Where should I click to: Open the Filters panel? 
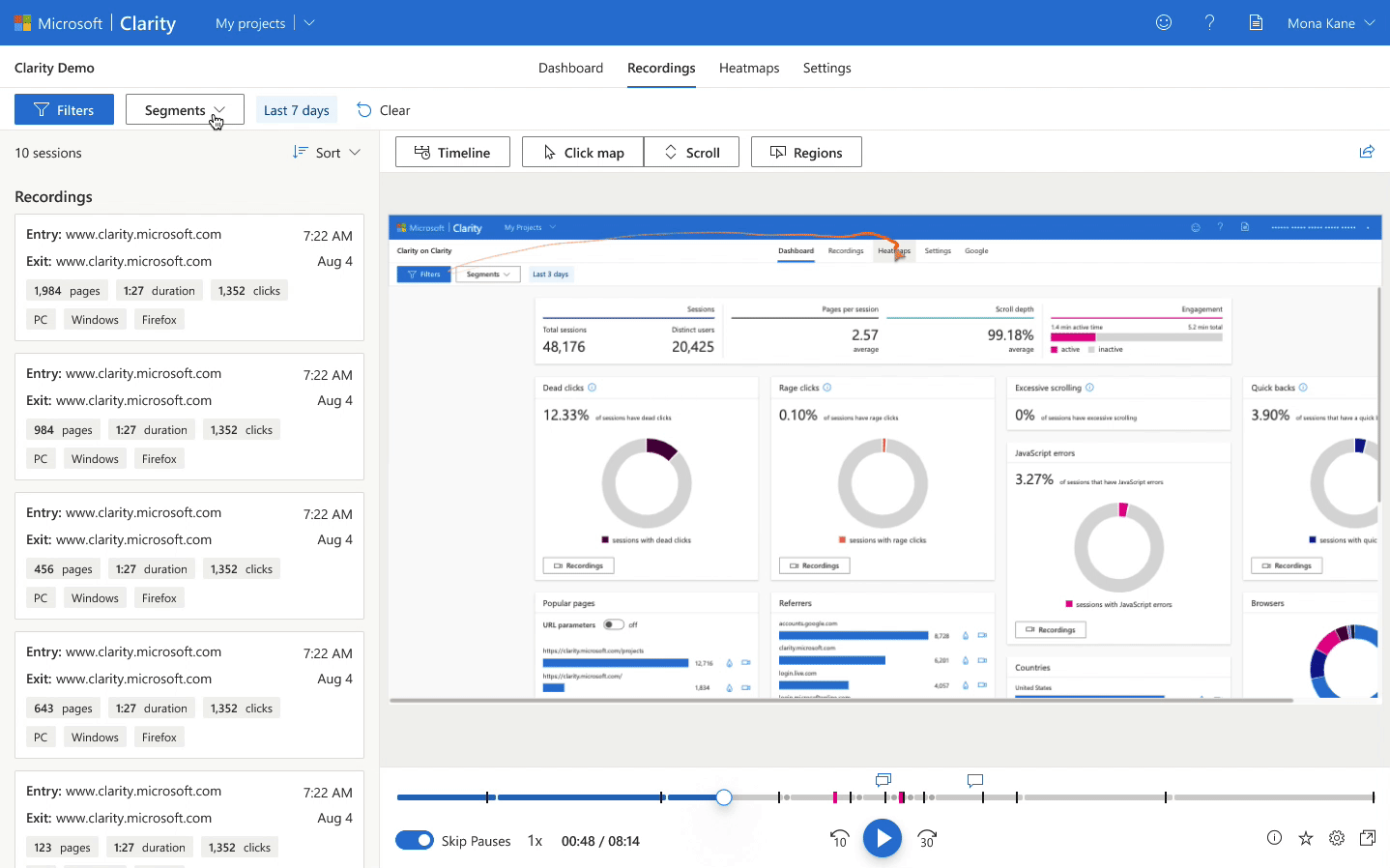(x=64, y=109)
